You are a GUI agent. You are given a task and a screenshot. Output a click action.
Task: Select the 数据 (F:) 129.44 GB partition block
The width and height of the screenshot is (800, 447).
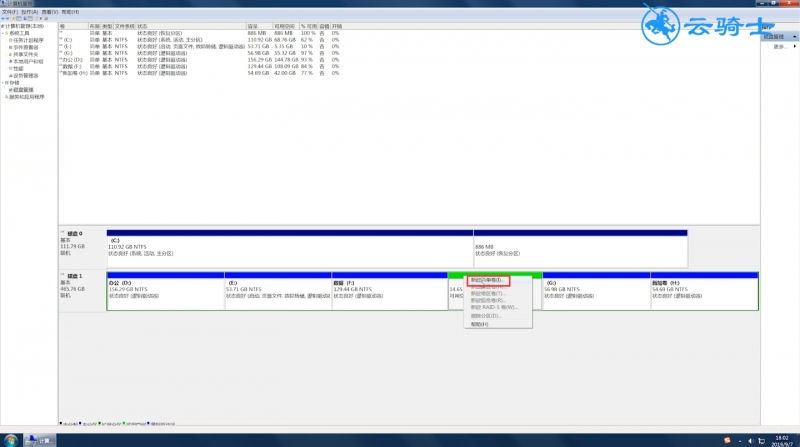(390, 291)
